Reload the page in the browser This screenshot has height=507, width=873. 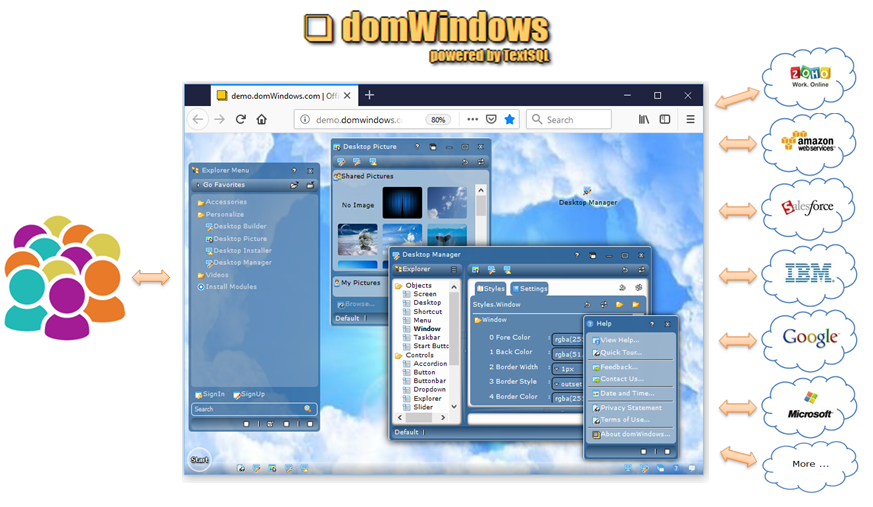coord(241,119)
